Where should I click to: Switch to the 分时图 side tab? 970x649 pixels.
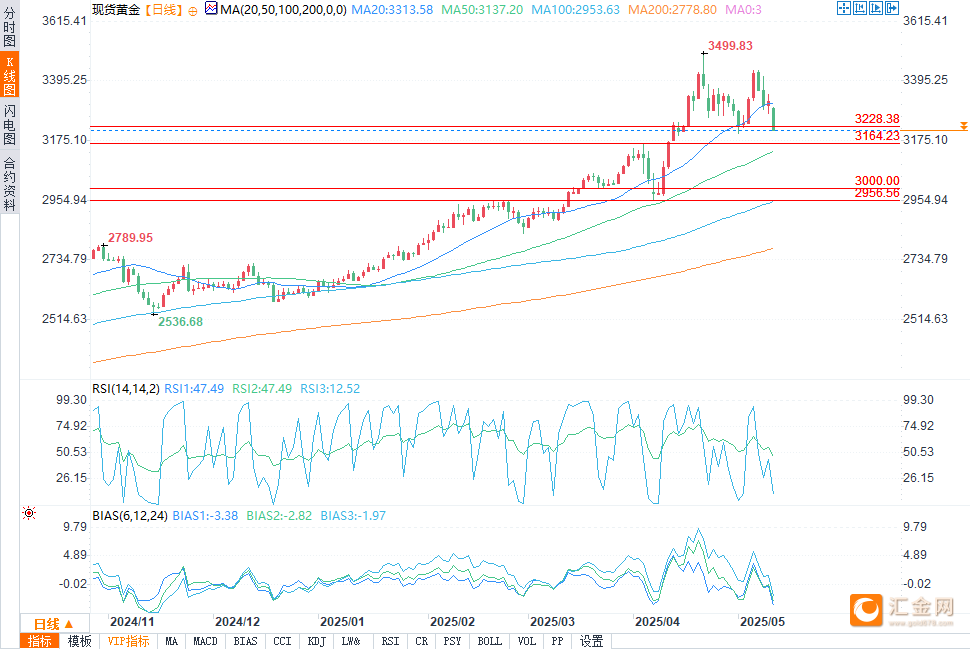click(x=9, y=26)
